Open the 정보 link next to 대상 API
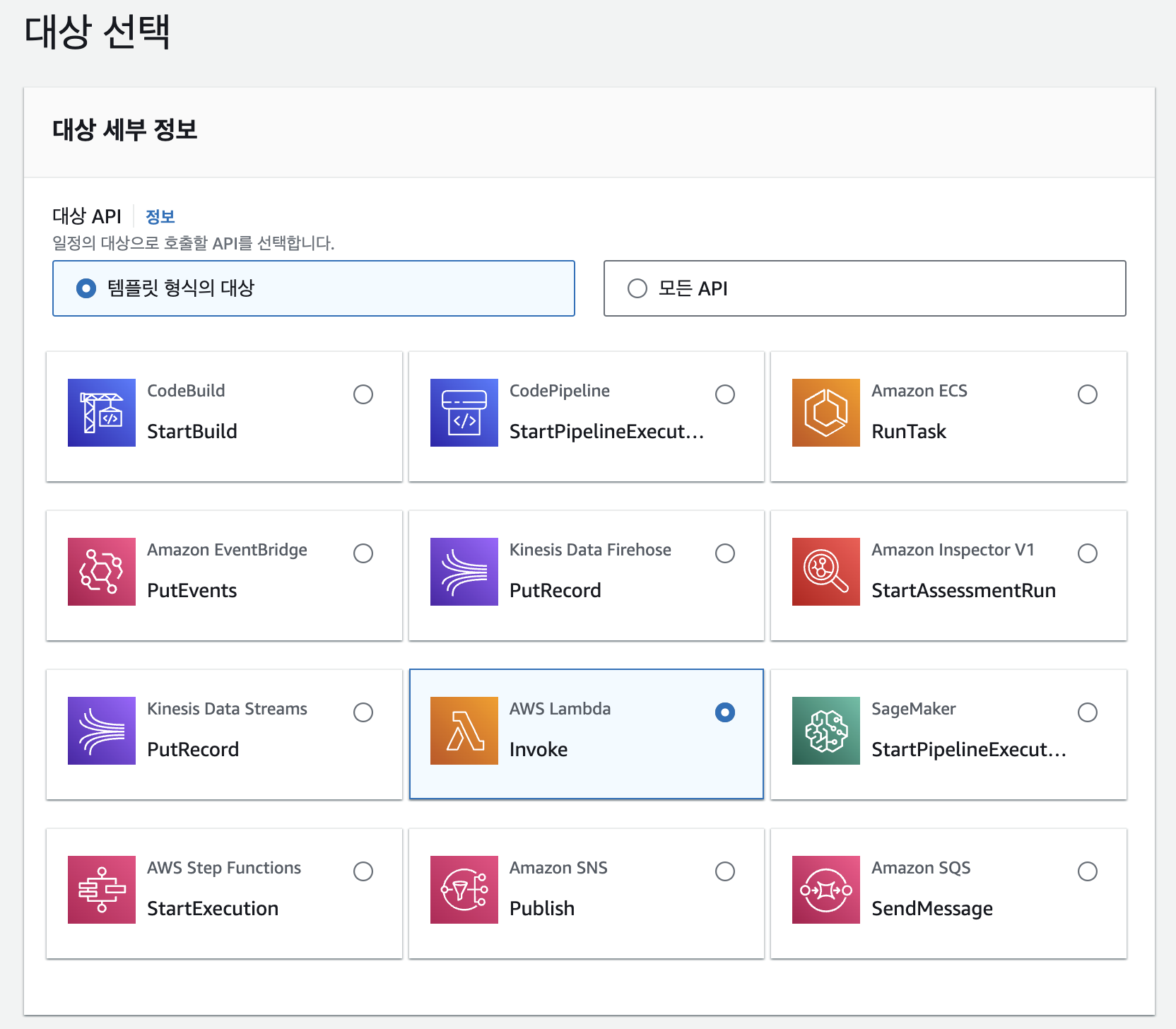 point(160,216)
